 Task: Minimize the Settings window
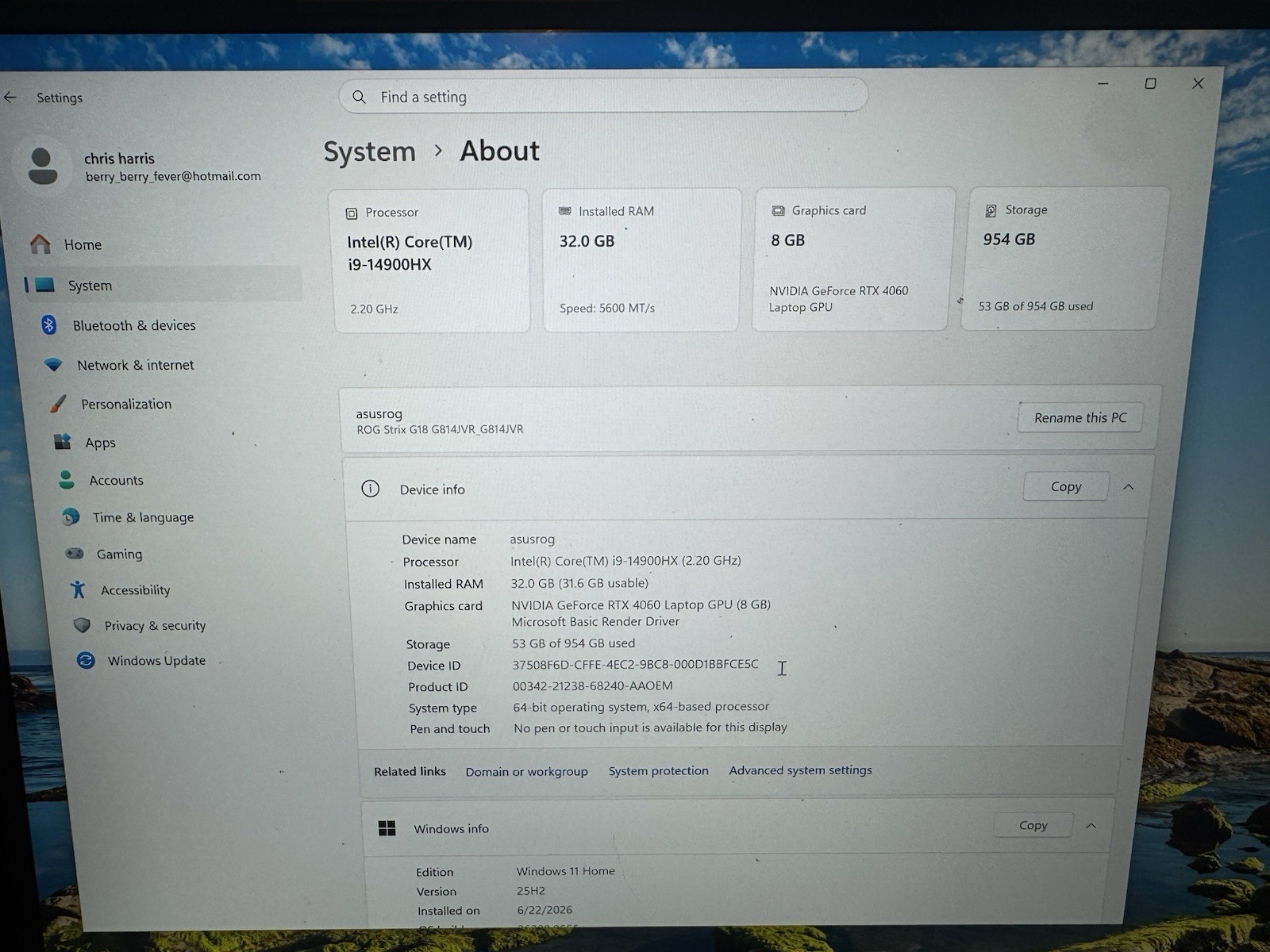[1103, 83]
